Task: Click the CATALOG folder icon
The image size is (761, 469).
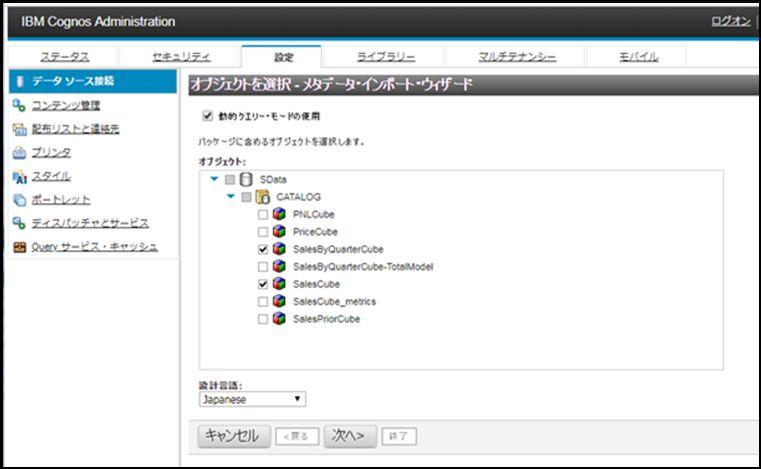Action: point(263,197)
